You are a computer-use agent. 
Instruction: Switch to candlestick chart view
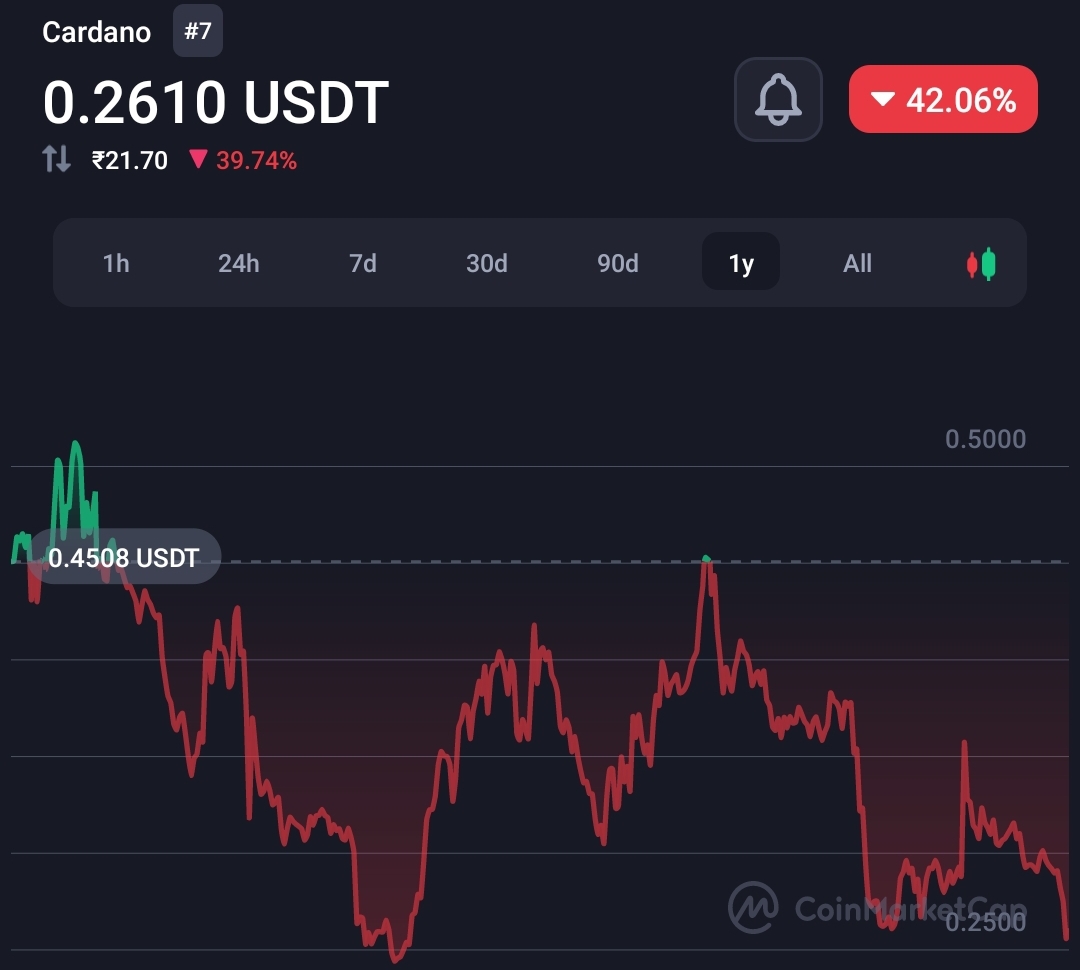(981, 264)
